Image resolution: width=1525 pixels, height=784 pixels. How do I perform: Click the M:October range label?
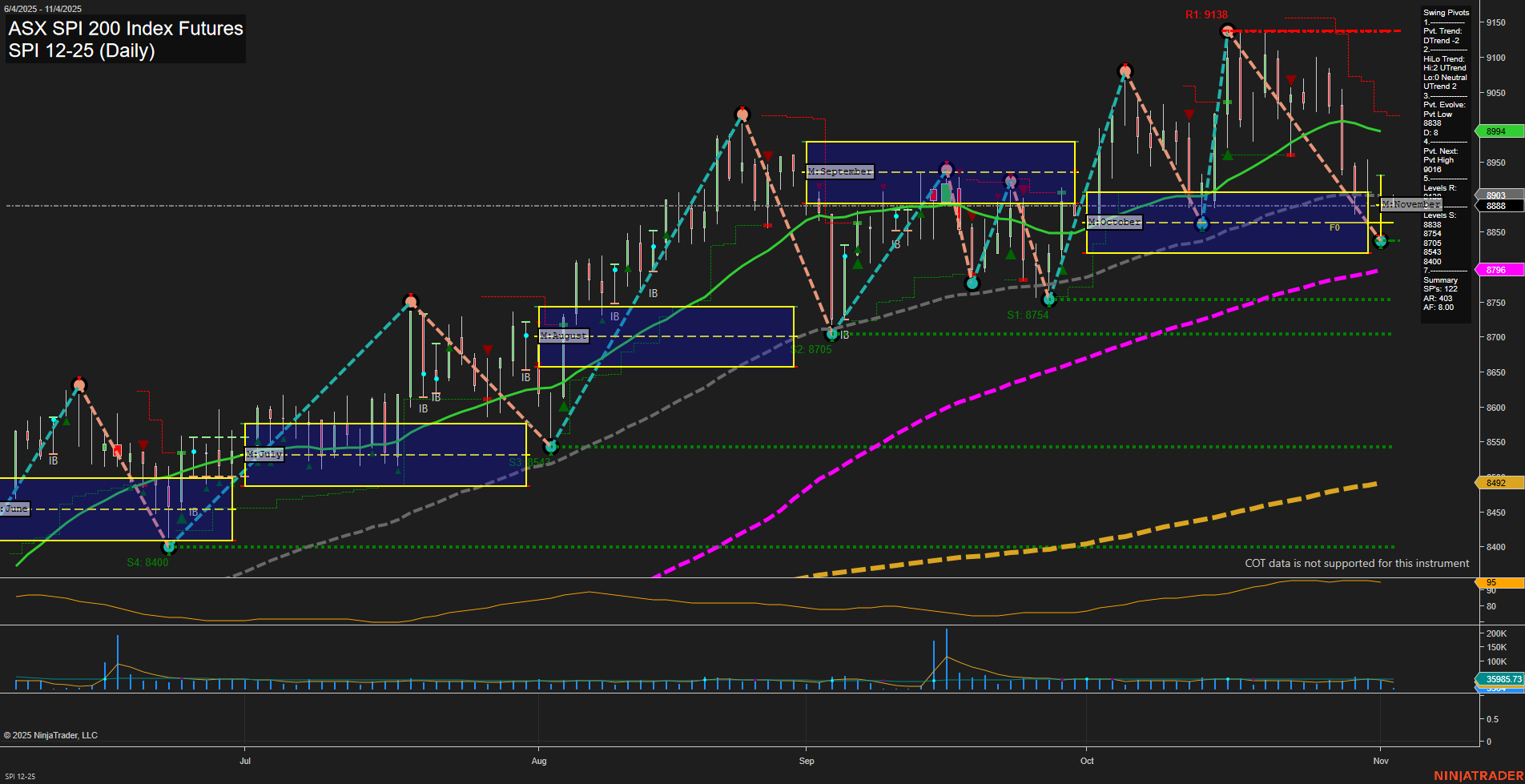pos(1113,222)
